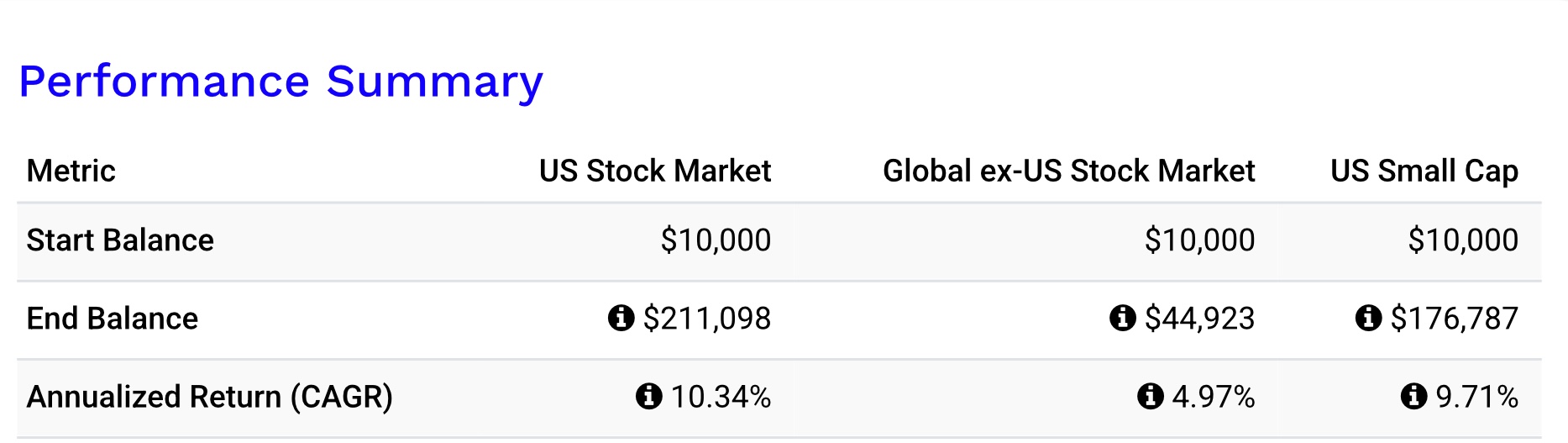Click info icon beside $211,098 end balance
This screenshot has height=443, width=1568.
pos(621,319)
